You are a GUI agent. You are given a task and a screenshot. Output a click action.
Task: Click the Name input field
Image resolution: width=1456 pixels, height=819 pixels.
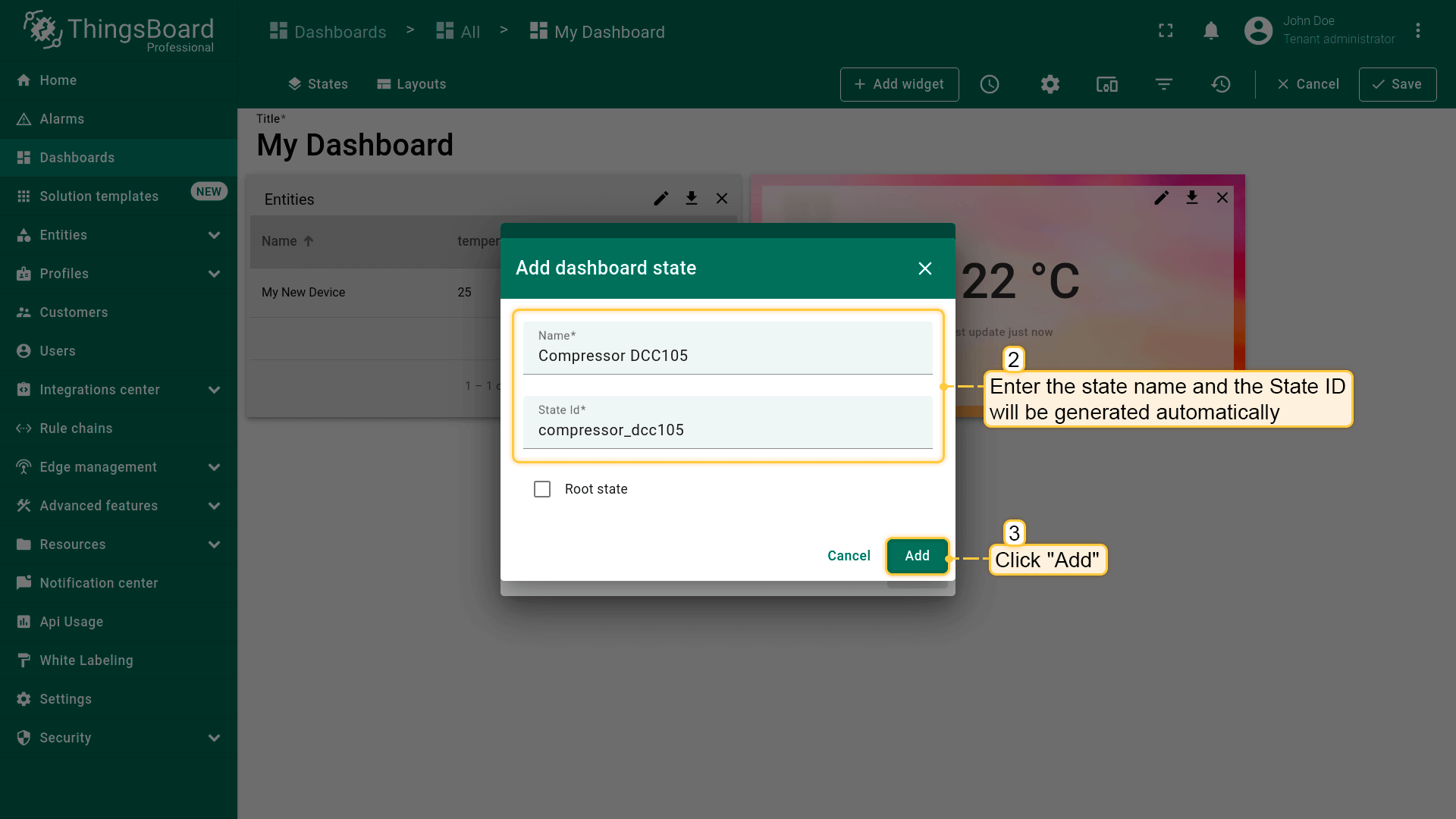tap(726, 356)
